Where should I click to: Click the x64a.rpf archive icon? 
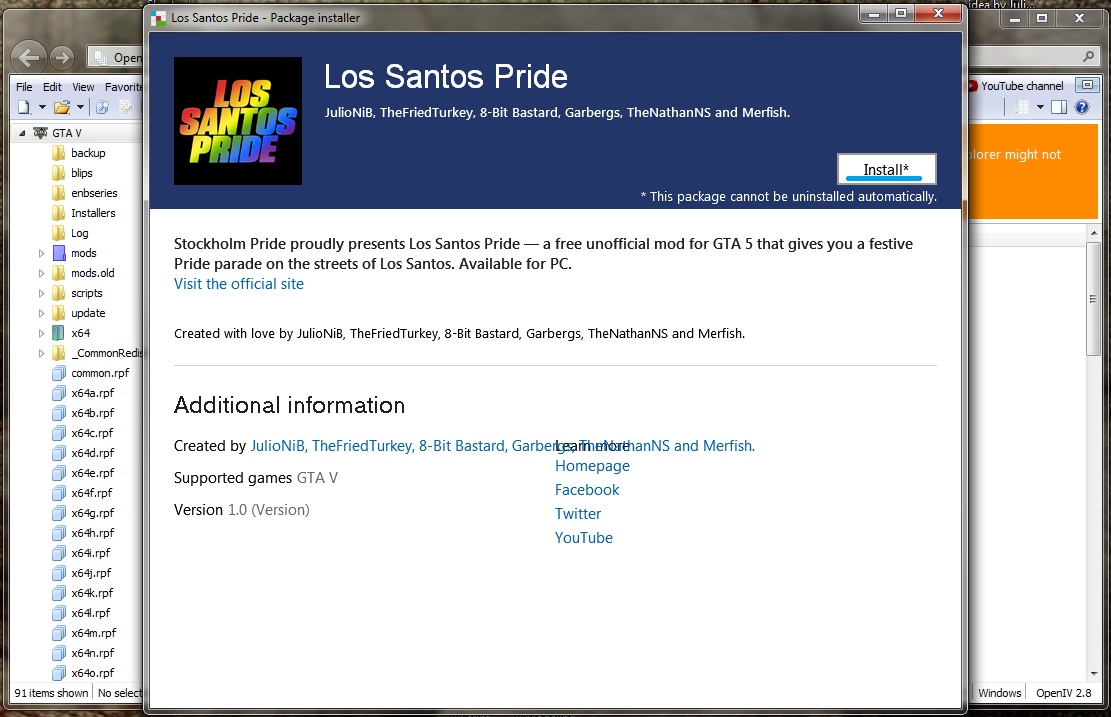pyautogui.click(x=59, y=393)
